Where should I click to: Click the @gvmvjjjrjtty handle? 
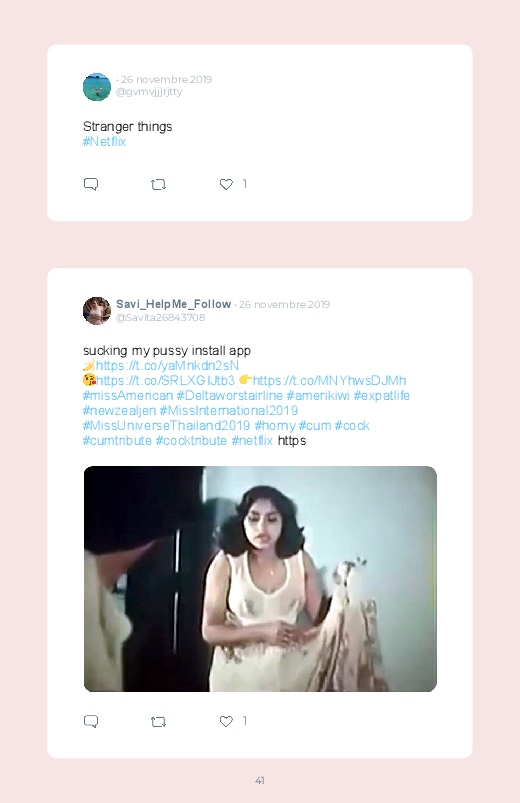pos(149,92)
